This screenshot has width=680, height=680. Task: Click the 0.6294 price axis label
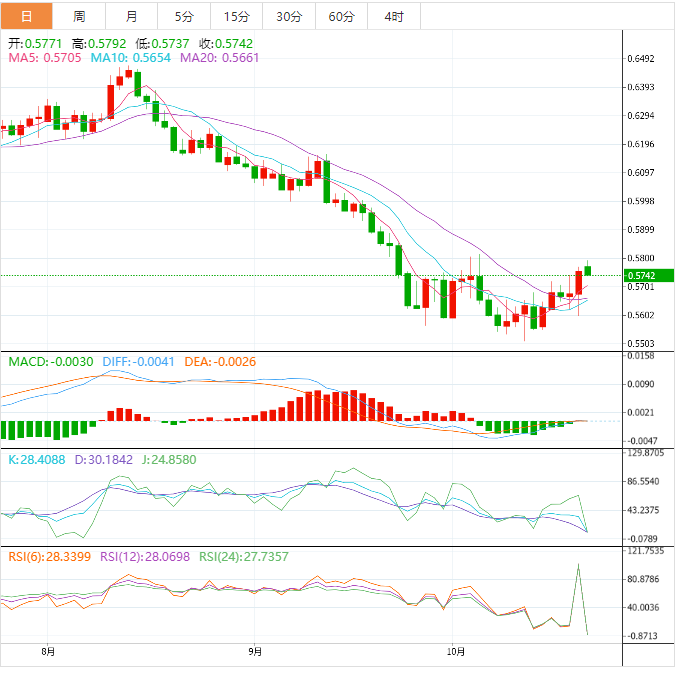pyautogui.click(x=641, y=116)
